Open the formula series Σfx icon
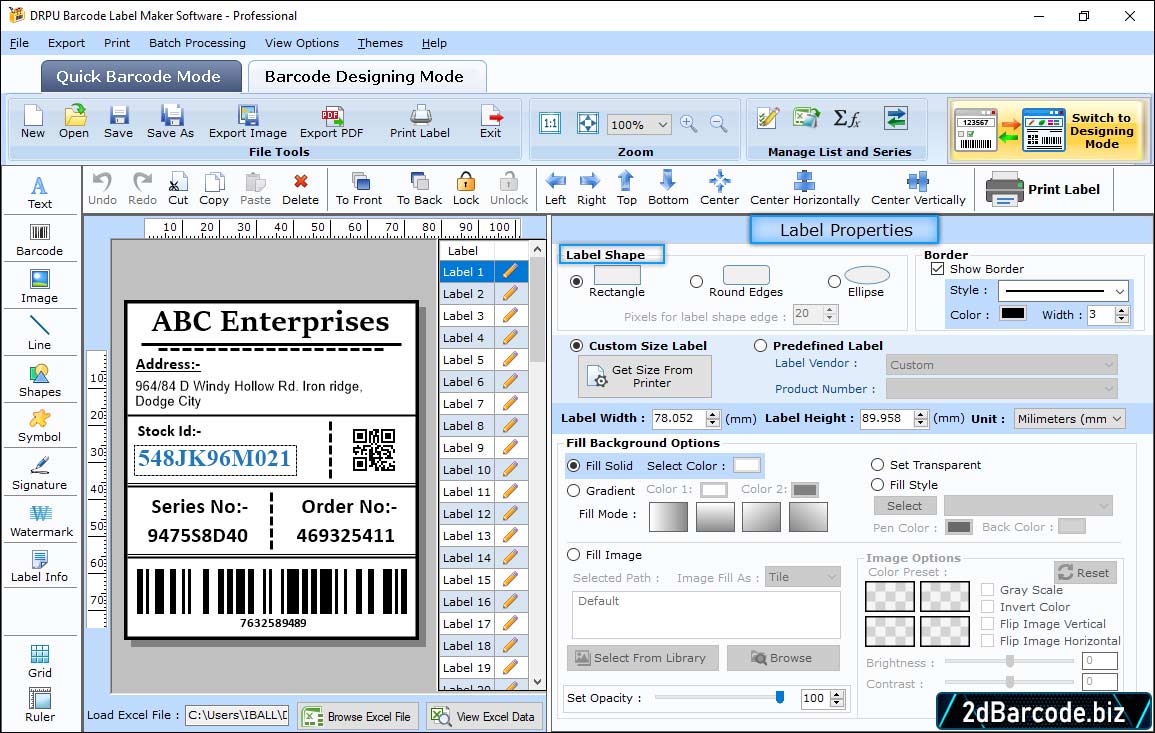Screen dimensions: 1155x733 tap(847, 118)
